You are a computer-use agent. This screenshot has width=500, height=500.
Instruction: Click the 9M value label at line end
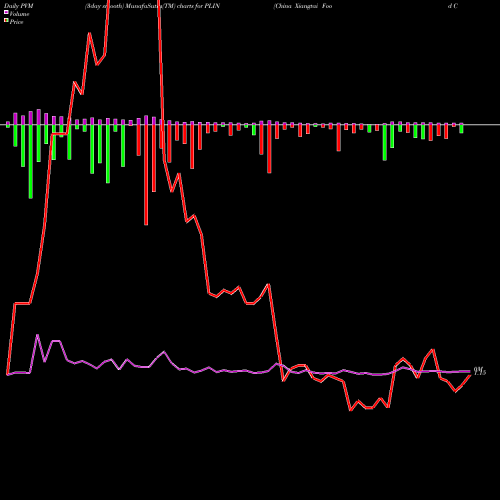(x=480, y=371)
